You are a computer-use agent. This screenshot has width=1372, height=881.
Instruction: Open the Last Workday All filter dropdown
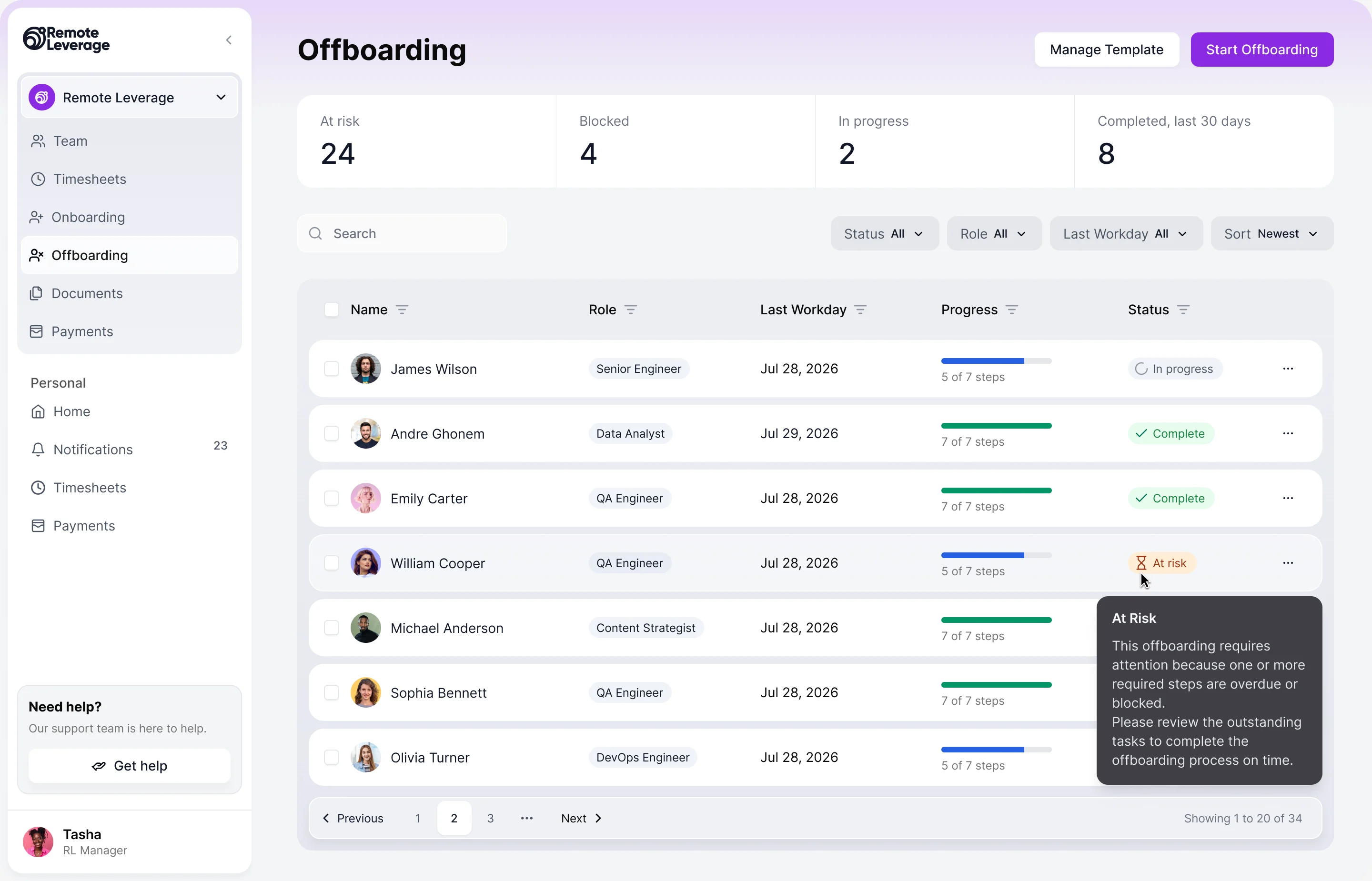[1126, 233]
